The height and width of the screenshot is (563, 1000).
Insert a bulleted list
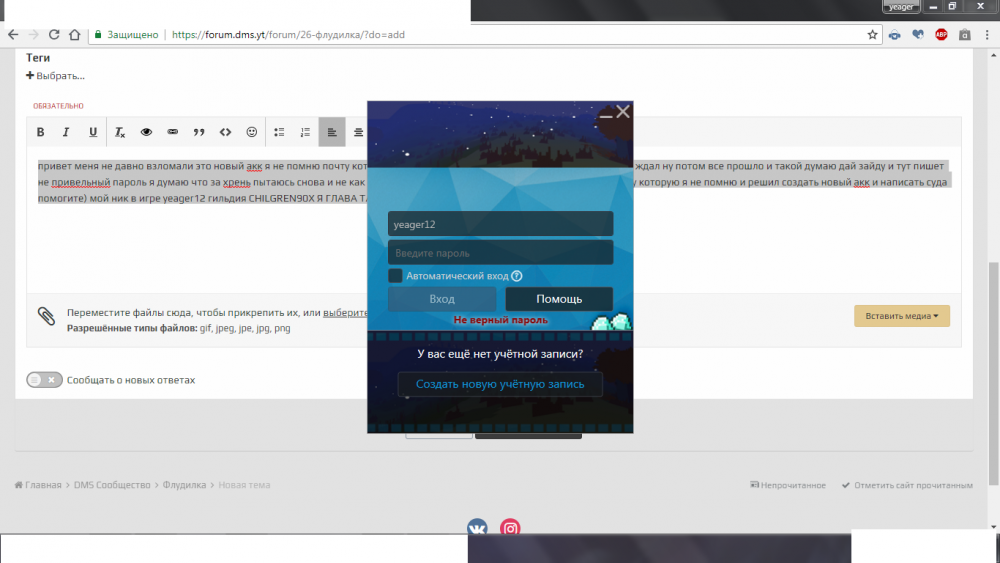[280, 132]
